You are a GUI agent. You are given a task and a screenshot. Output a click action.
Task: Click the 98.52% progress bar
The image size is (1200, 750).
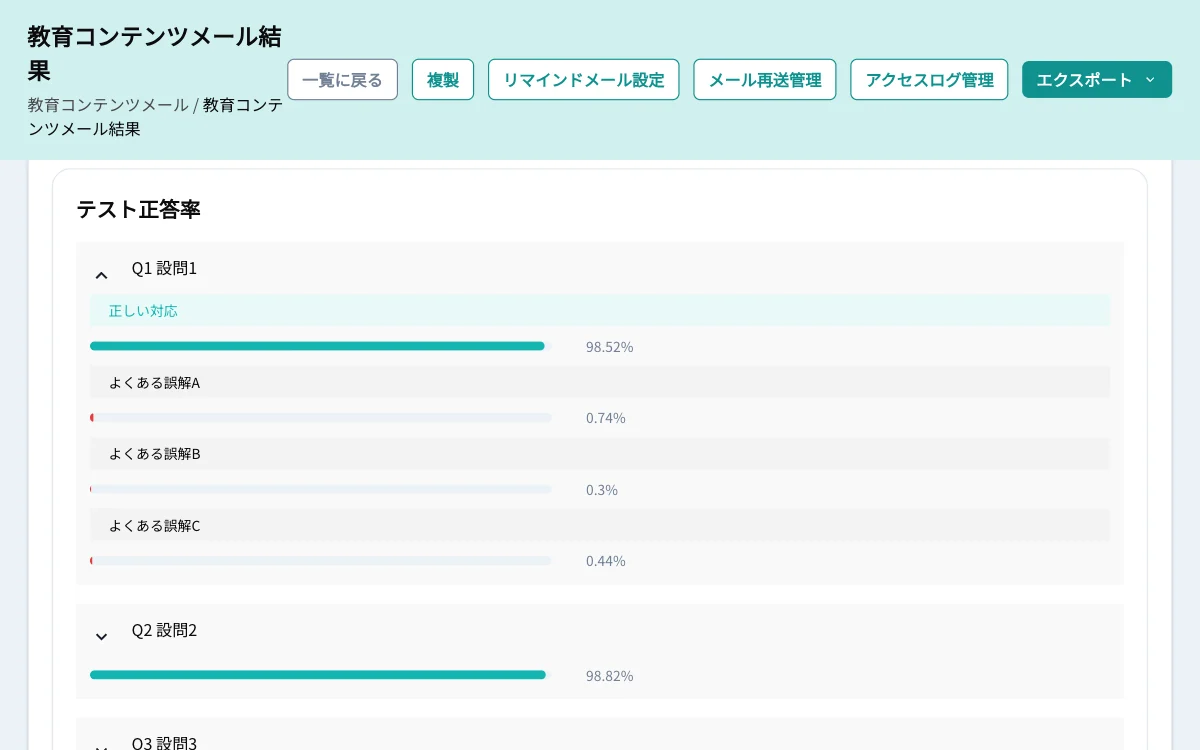tap(320, 346)
